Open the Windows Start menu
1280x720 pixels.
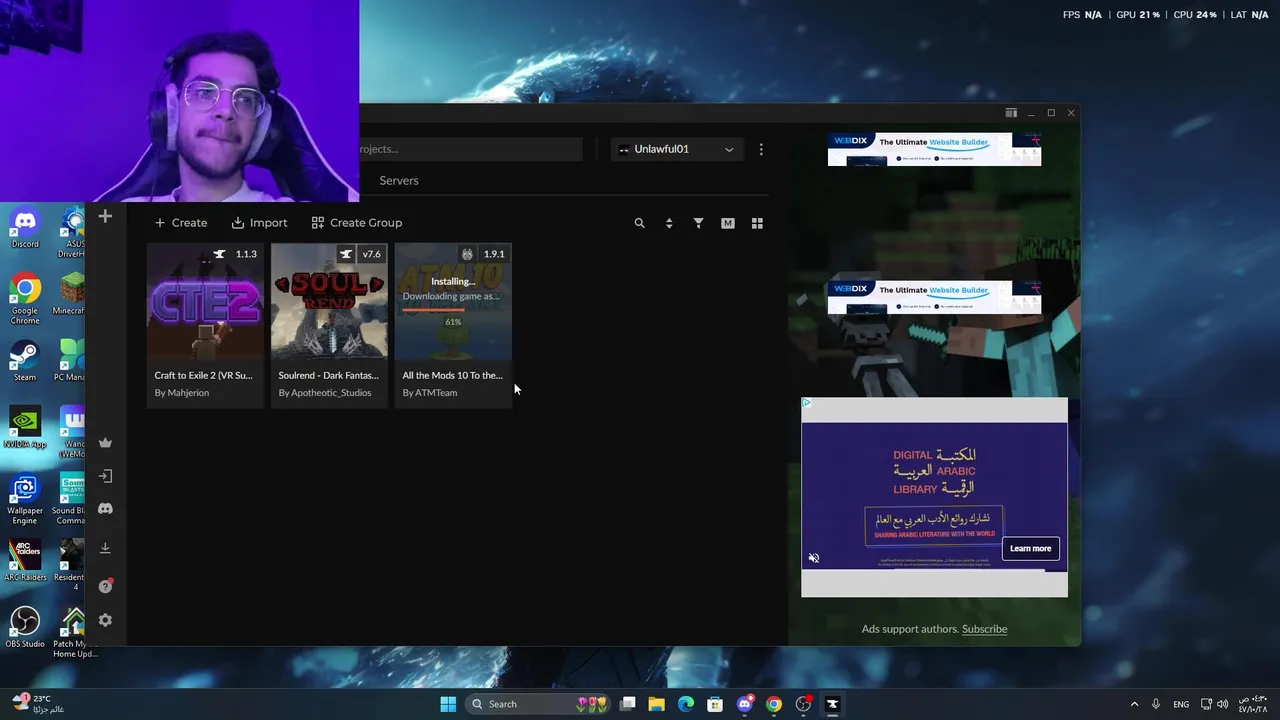pos(448,704)
